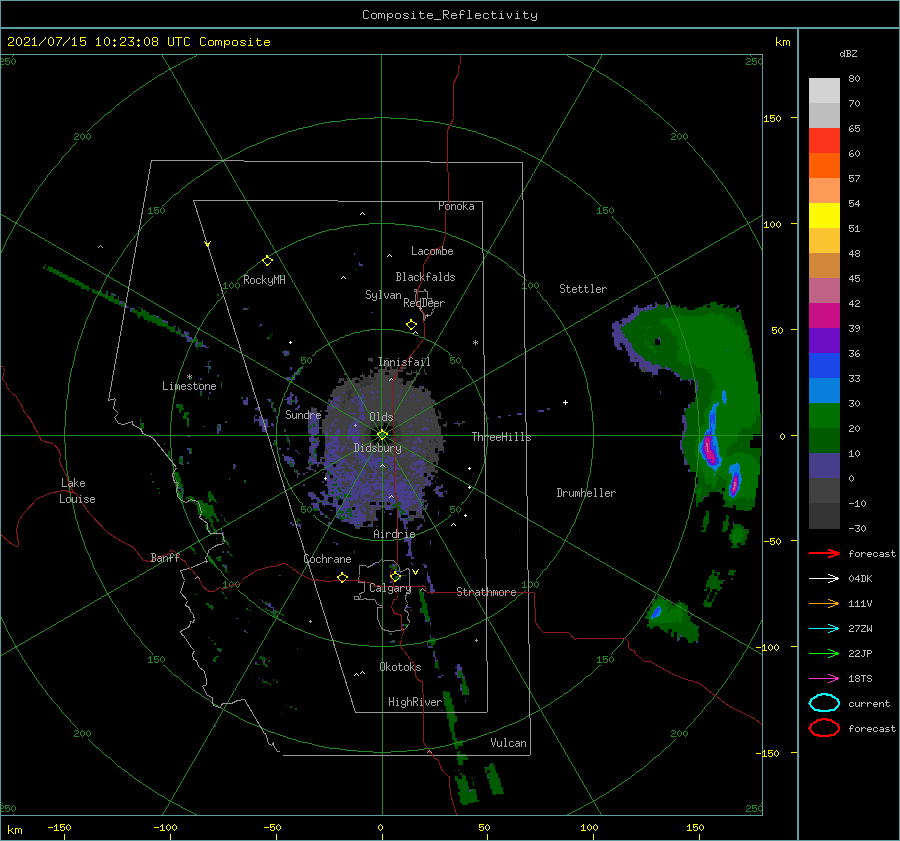Click the white 04DK arrow legend icon
Screen dimensions: 900x841
824,578
